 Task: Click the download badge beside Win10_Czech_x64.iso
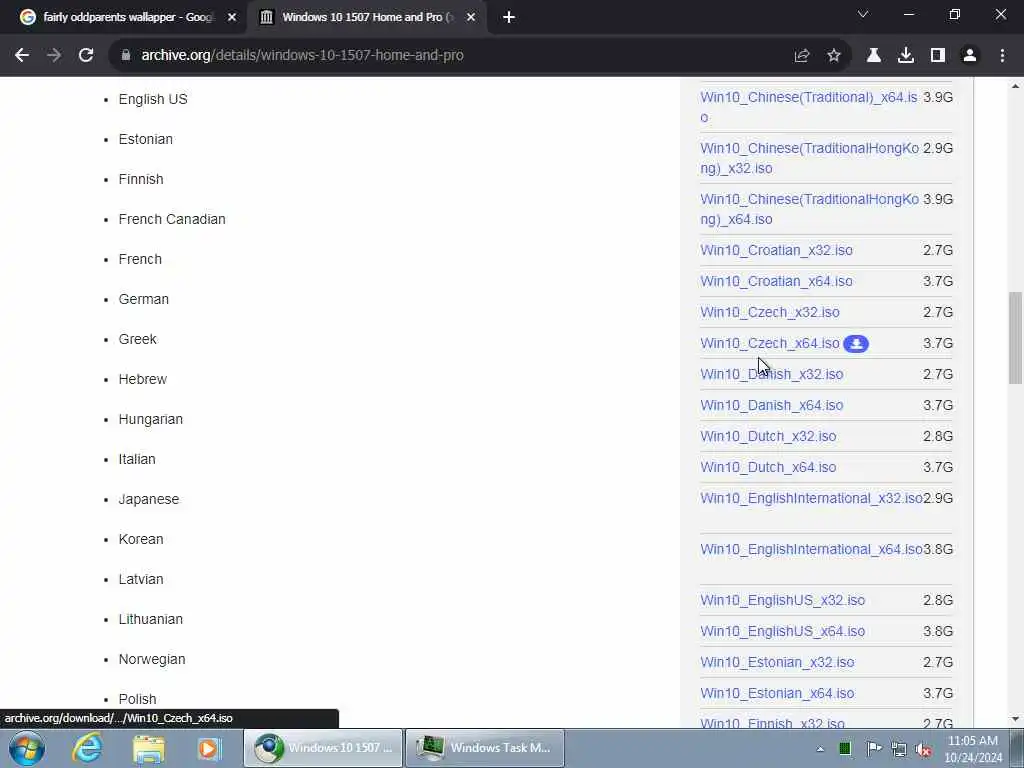tap(856, 344)
